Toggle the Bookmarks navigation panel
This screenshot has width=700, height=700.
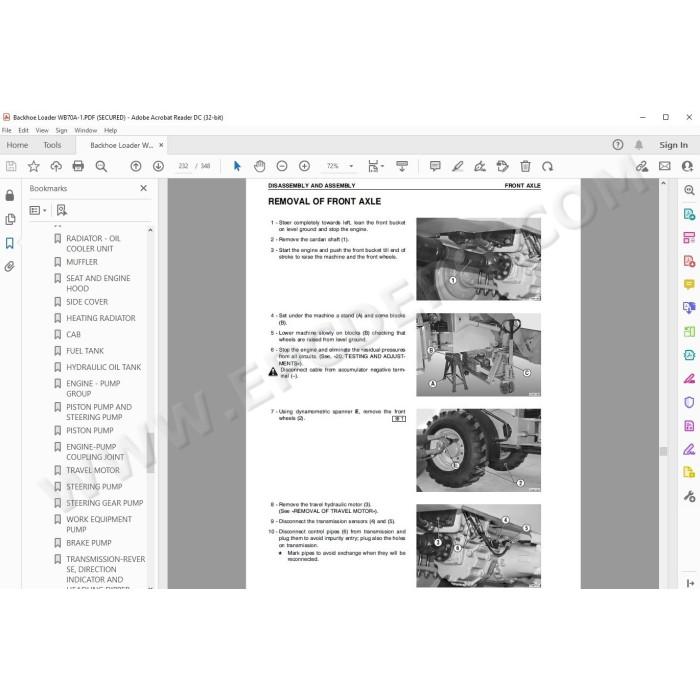(x=10, y=243)
